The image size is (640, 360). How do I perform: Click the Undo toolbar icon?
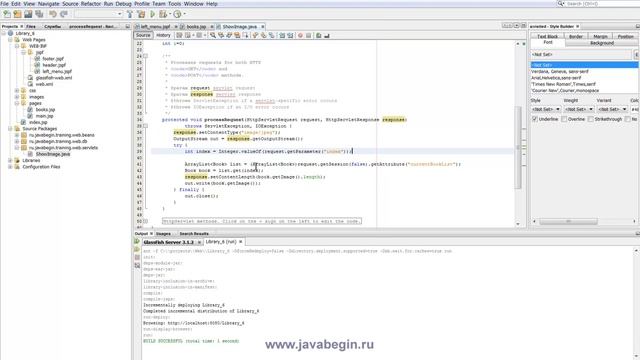[x=53, y=14]
